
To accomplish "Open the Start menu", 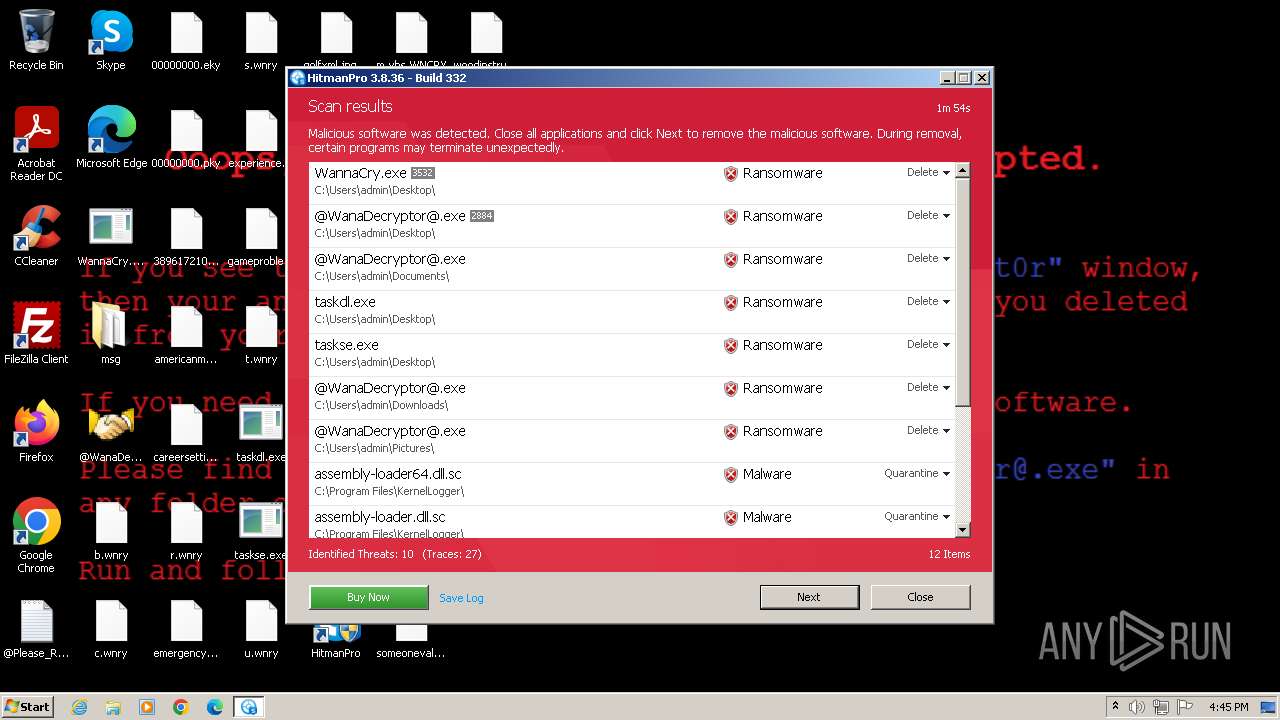I will (28, 707).
